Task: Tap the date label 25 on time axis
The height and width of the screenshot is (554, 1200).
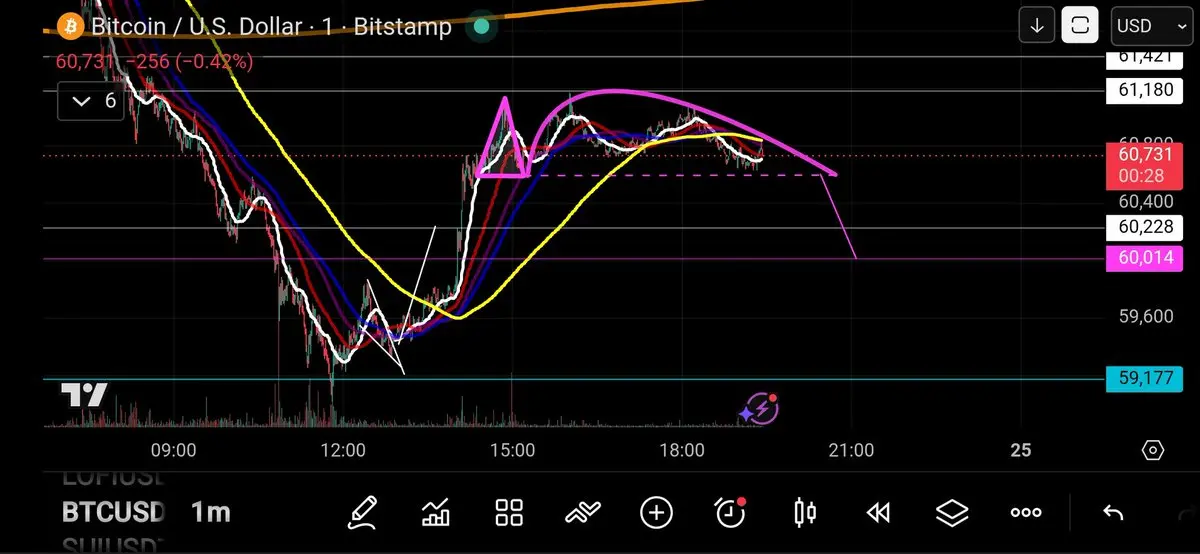Action: (x=1021, y=450)
